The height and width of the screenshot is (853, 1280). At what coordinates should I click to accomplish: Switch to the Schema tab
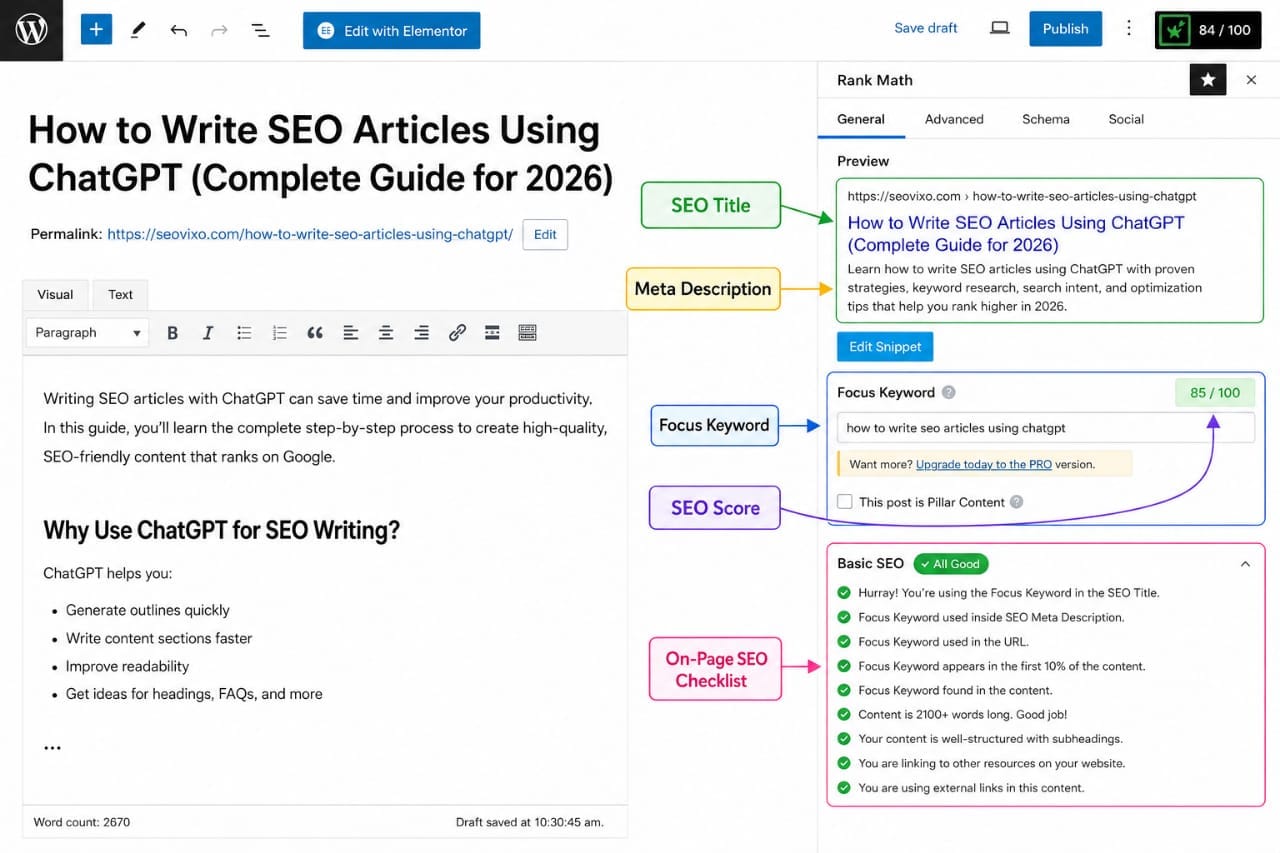coord(1046,119)
